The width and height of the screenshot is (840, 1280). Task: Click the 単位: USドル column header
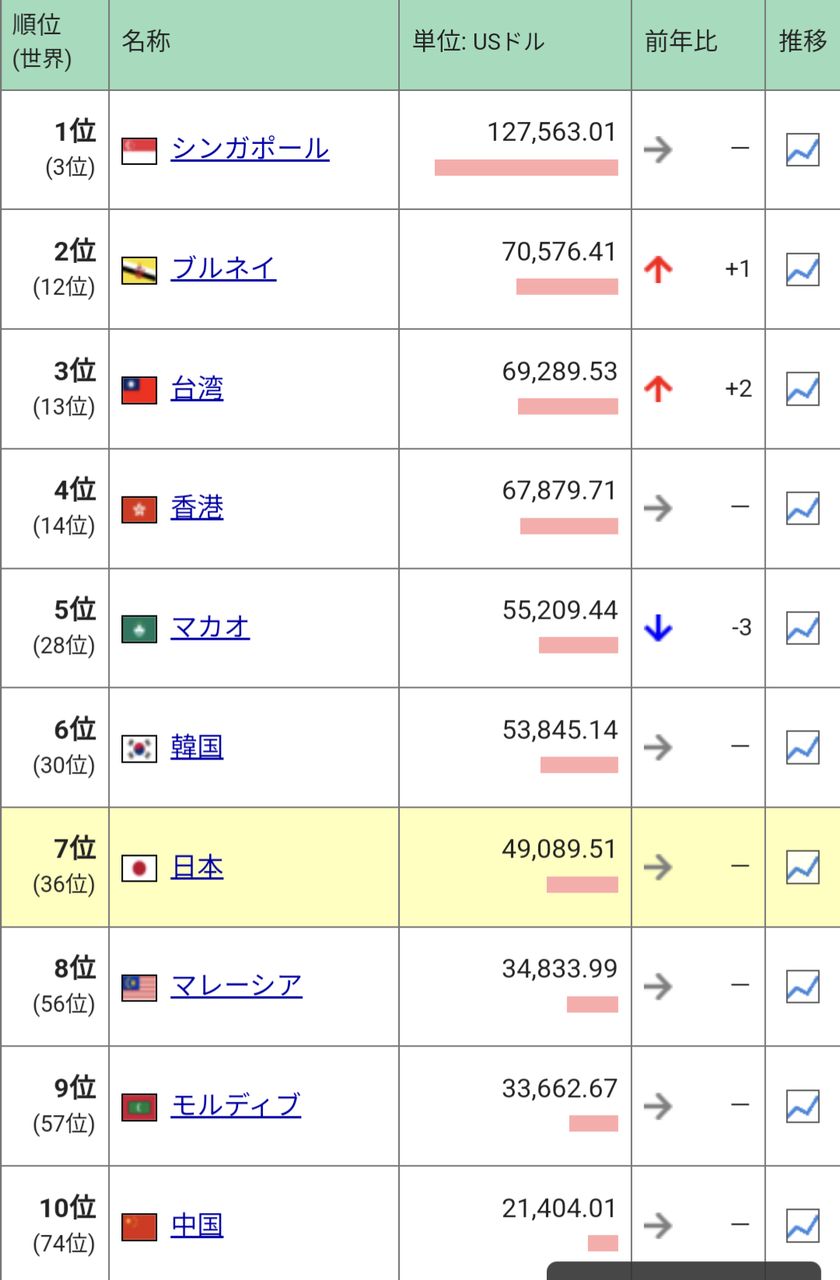pyautogui.click(x=515, y=45)
